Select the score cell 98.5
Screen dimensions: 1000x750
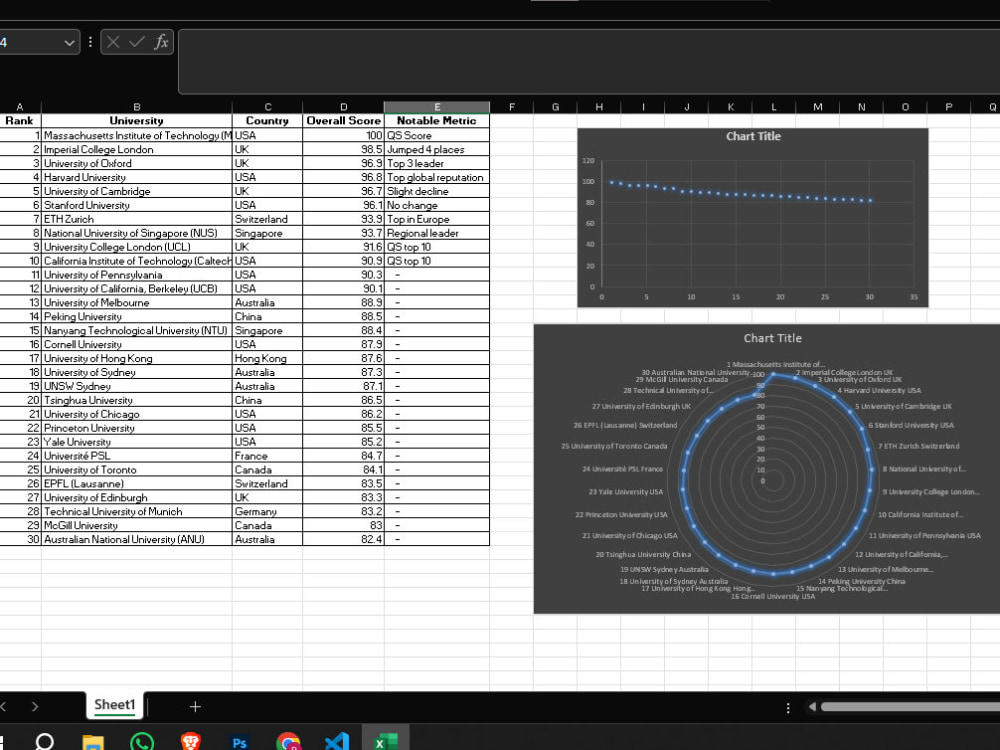pyautogui.click(x=343, y=149)
